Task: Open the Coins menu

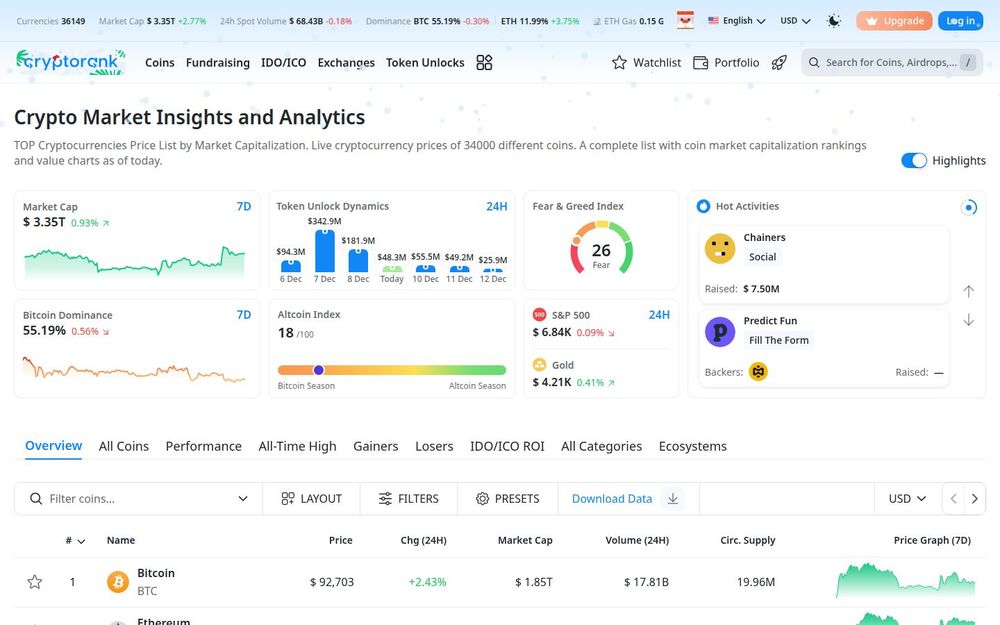Action: [x=159, y=62]
